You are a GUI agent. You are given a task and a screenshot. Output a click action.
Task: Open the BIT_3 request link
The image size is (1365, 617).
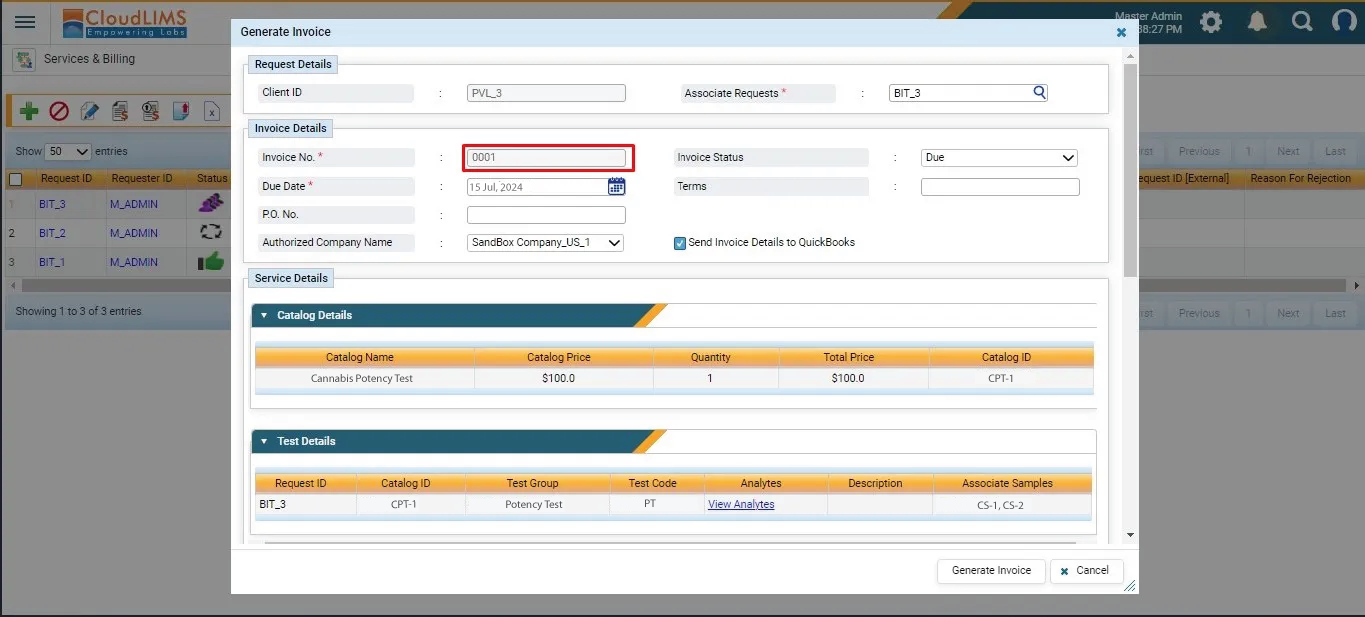[x=52, y=204]
